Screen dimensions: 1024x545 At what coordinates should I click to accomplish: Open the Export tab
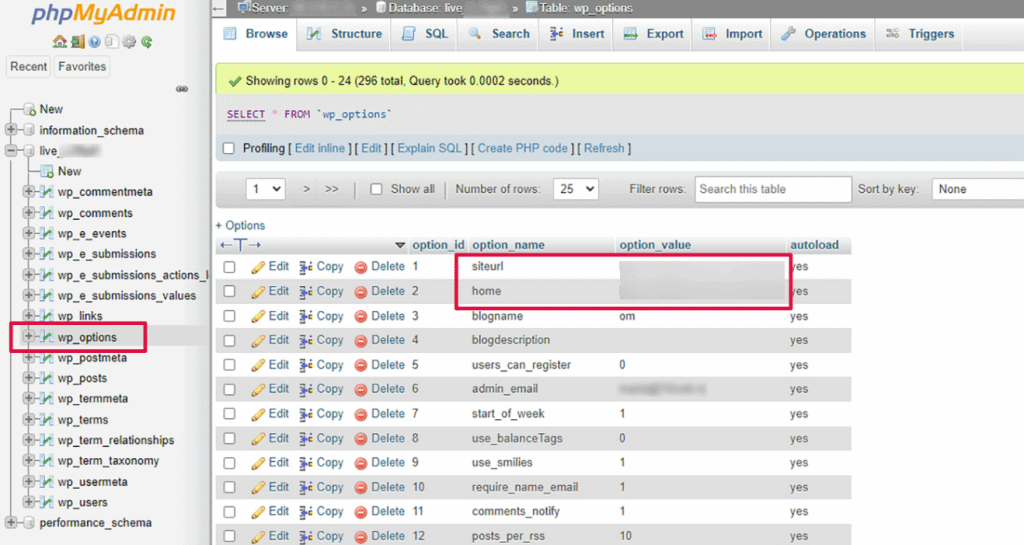click(654, 34)
